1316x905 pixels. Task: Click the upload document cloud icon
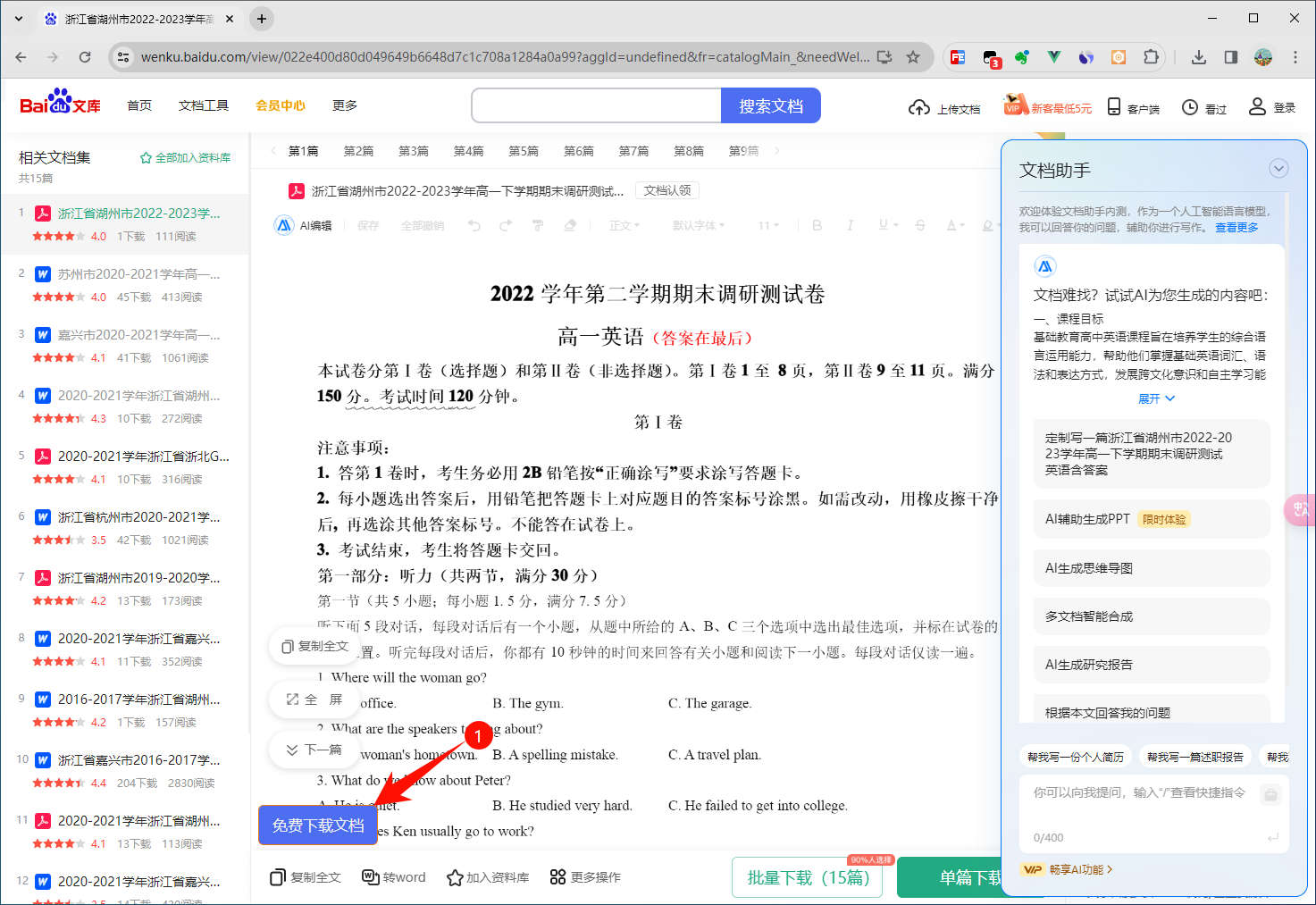918,107
